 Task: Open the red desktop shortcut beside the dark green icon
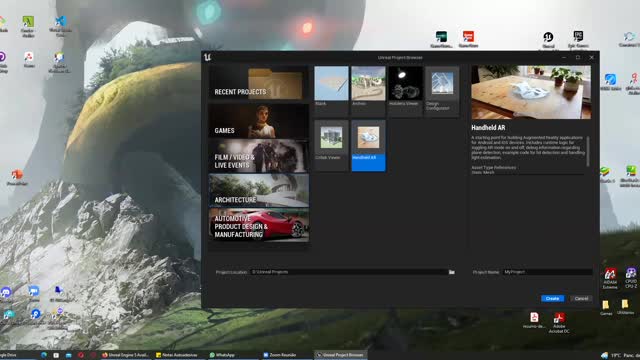[468, 40]
